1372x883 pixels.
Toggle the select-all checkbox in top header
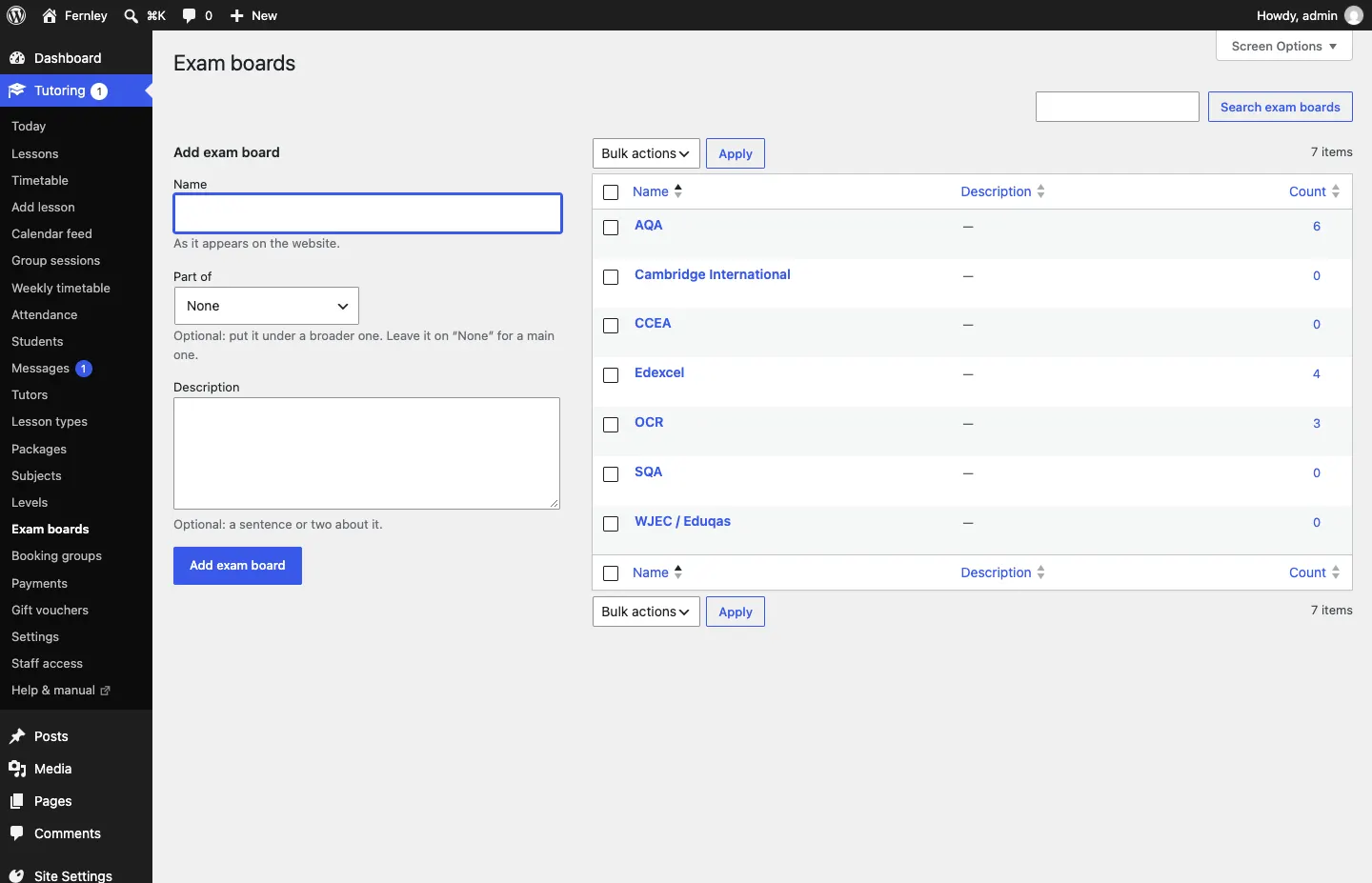click(x=611, y=192)
